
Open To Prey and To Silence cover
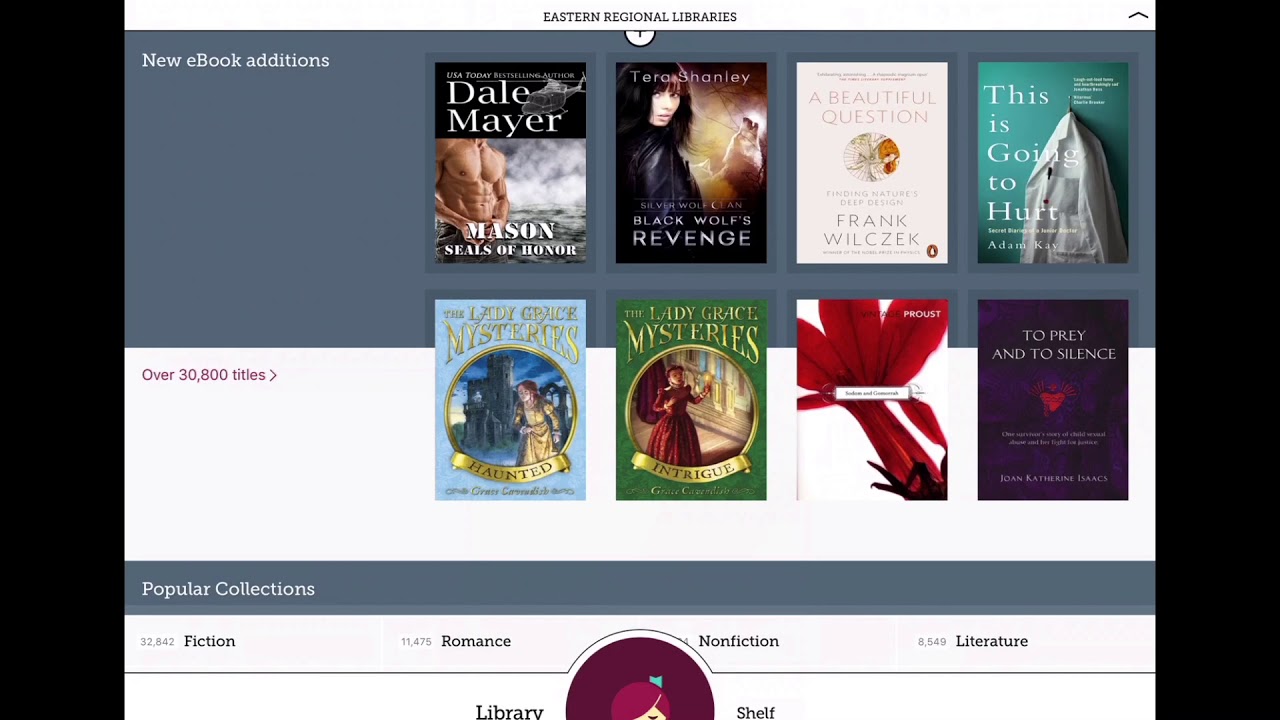tap(1053, 400)
